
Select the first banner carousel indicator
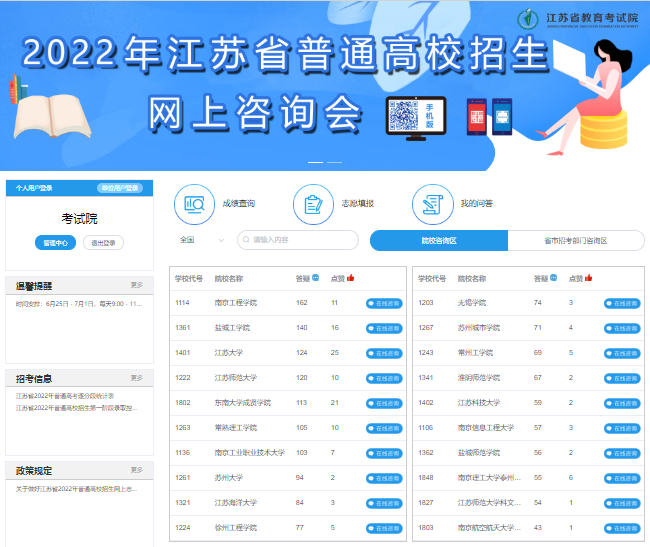pos(315,162)
